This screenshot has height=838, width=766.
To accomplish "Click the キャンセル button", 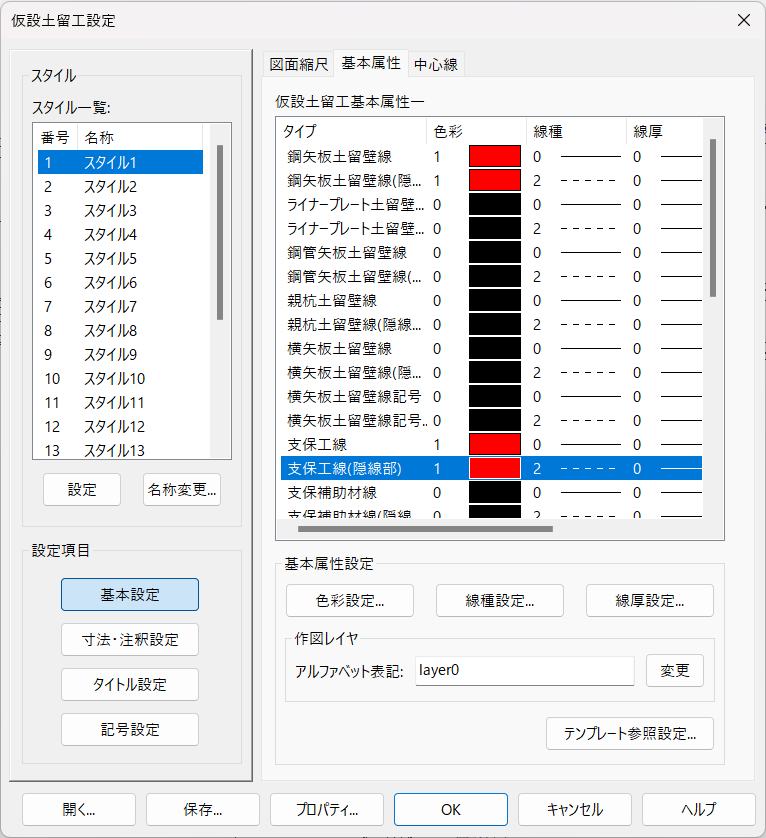I will pos(575,809).
